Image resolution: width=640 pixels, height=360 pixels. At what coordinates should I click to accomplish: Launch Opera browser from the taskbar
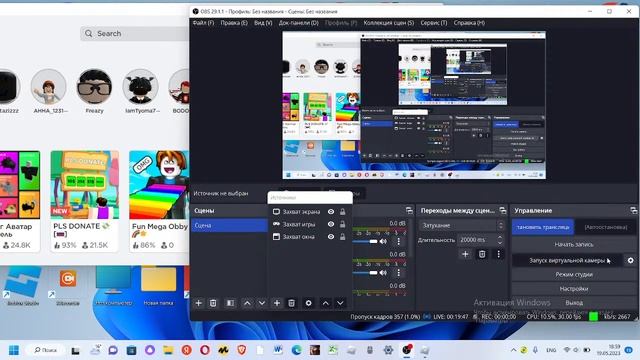click(x=205, y=350)
